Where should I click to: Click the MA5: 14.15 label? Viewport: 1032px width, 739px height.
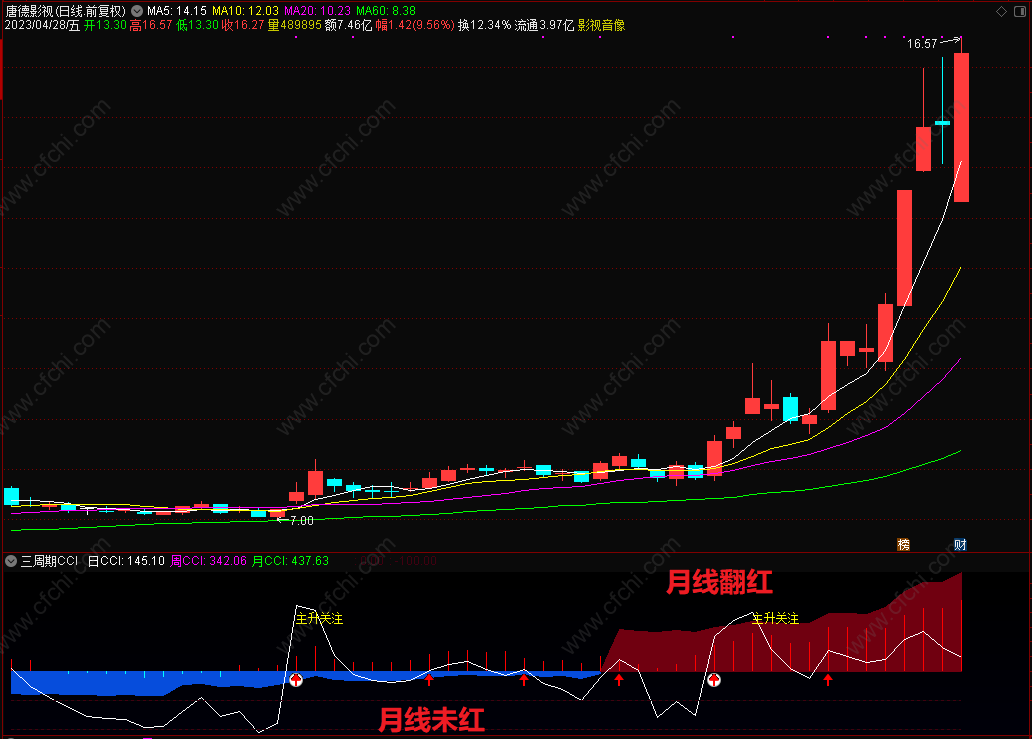tap(176, 11)
